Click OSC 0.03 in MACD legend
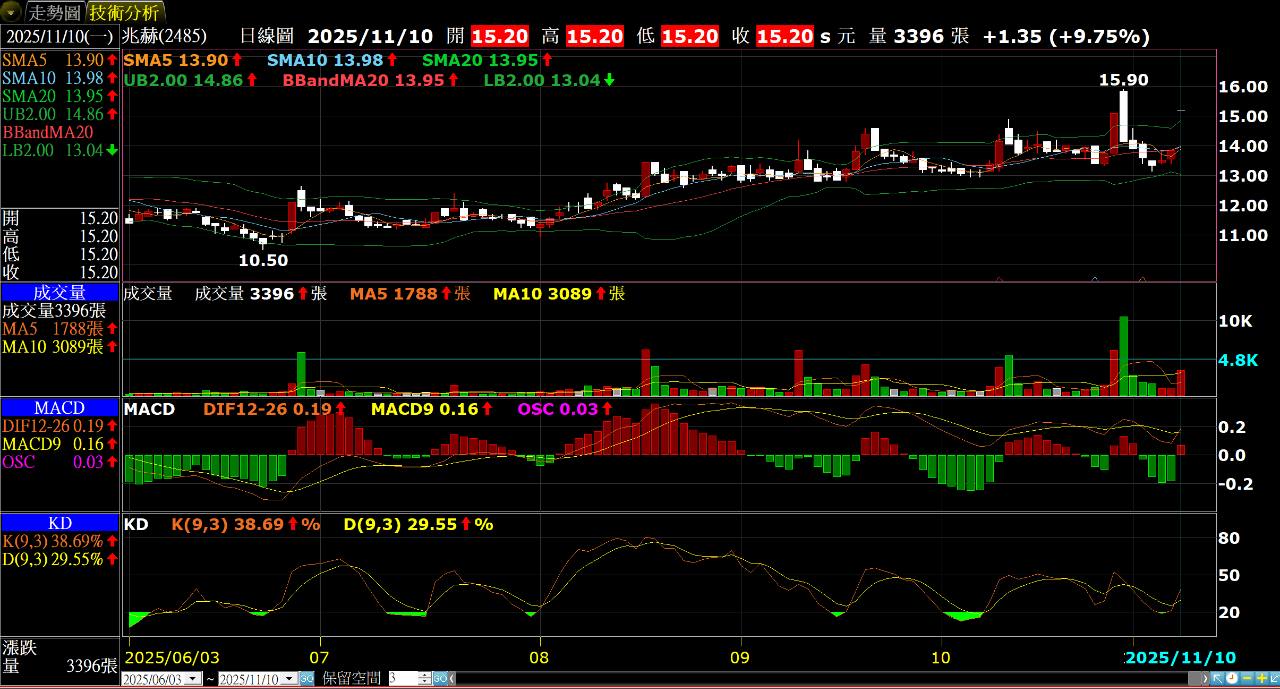This screenshot has width=1280, height=689. (x=566, y=409)
